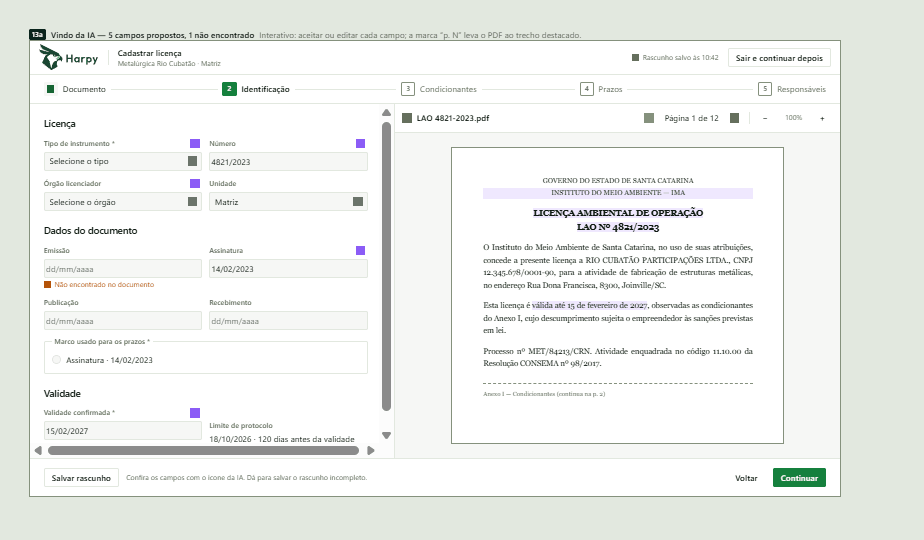The image size is (924, 540).
Task: Click the Voltar button
Action: (746, 478)
